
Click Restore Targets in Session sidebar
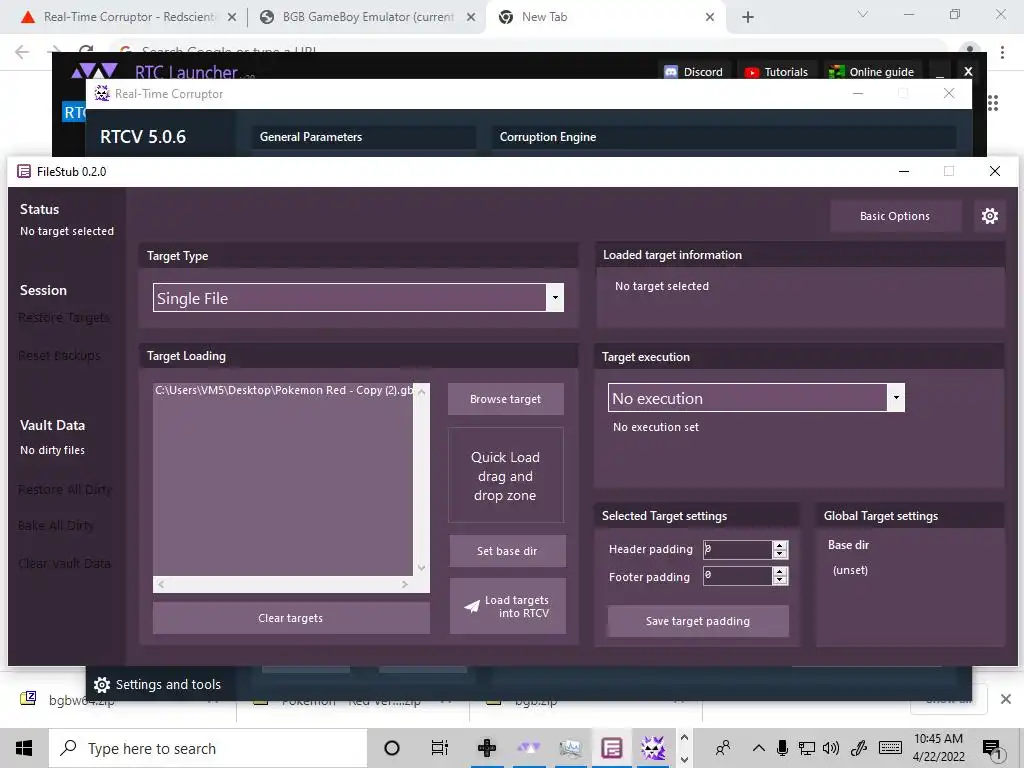64,317
